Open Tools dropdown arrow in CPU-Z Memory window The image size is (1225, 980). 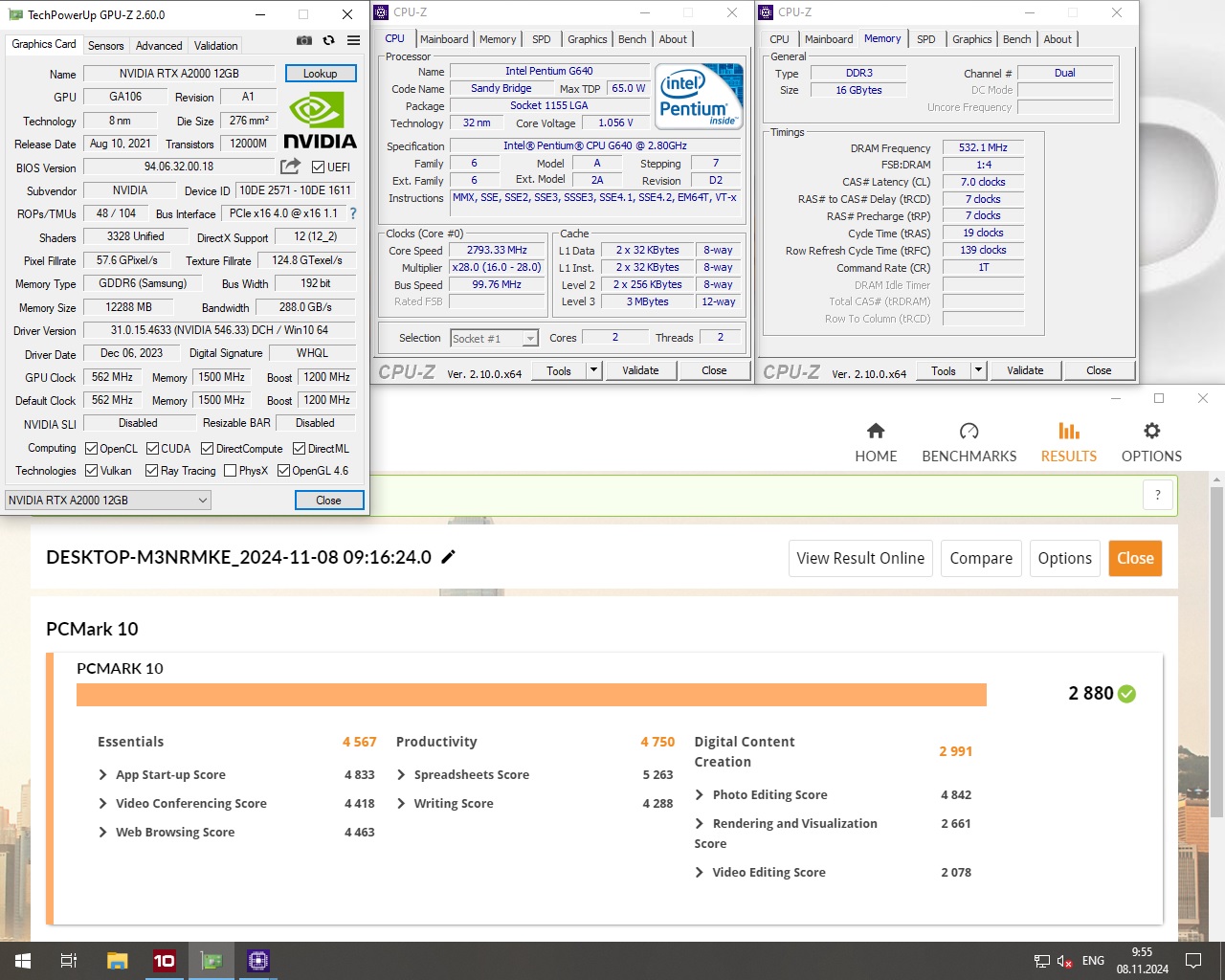(978, 370)
